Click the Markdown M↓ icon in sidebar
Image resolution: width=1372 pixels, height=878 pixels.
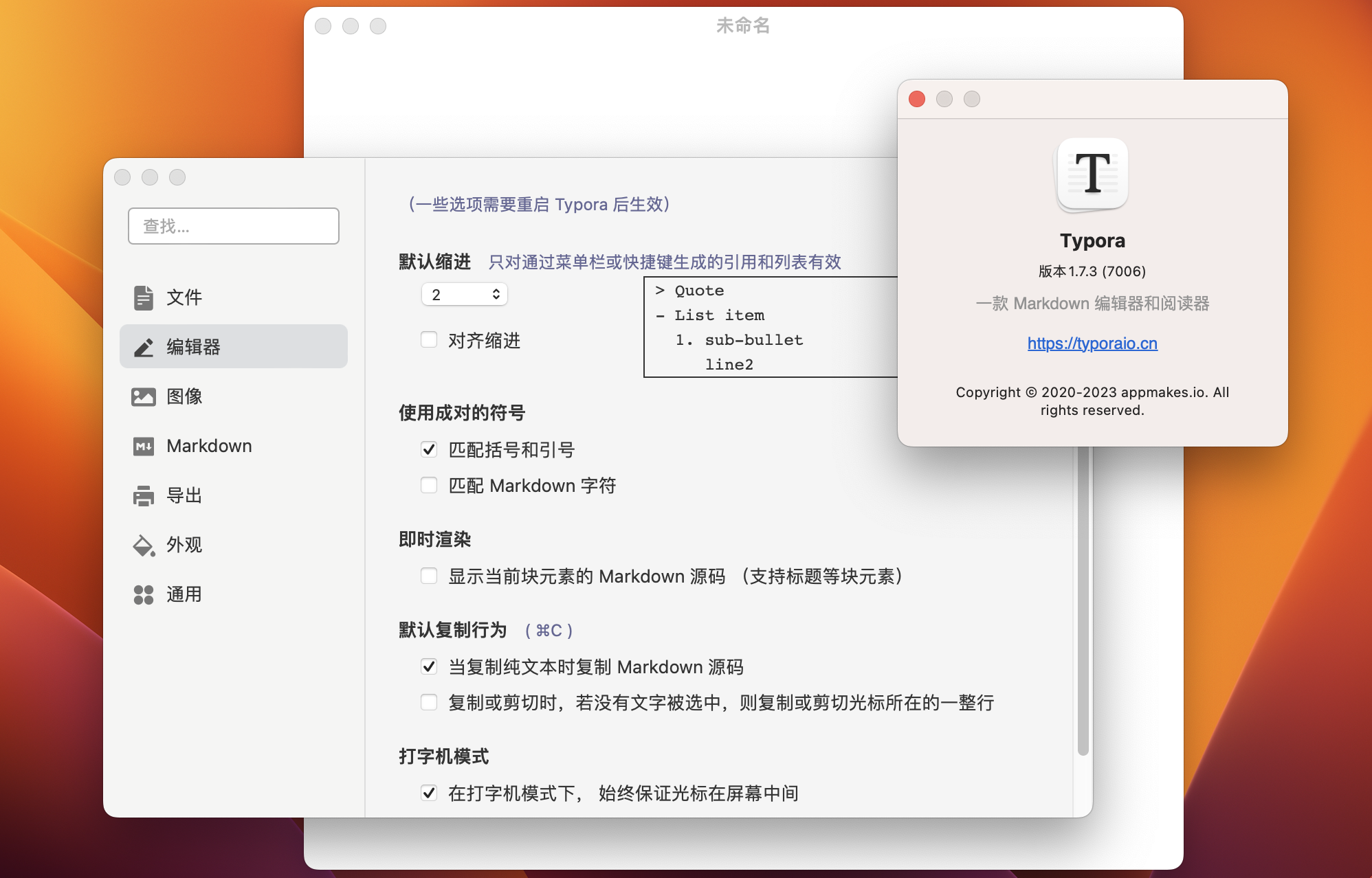pos(143,446)
